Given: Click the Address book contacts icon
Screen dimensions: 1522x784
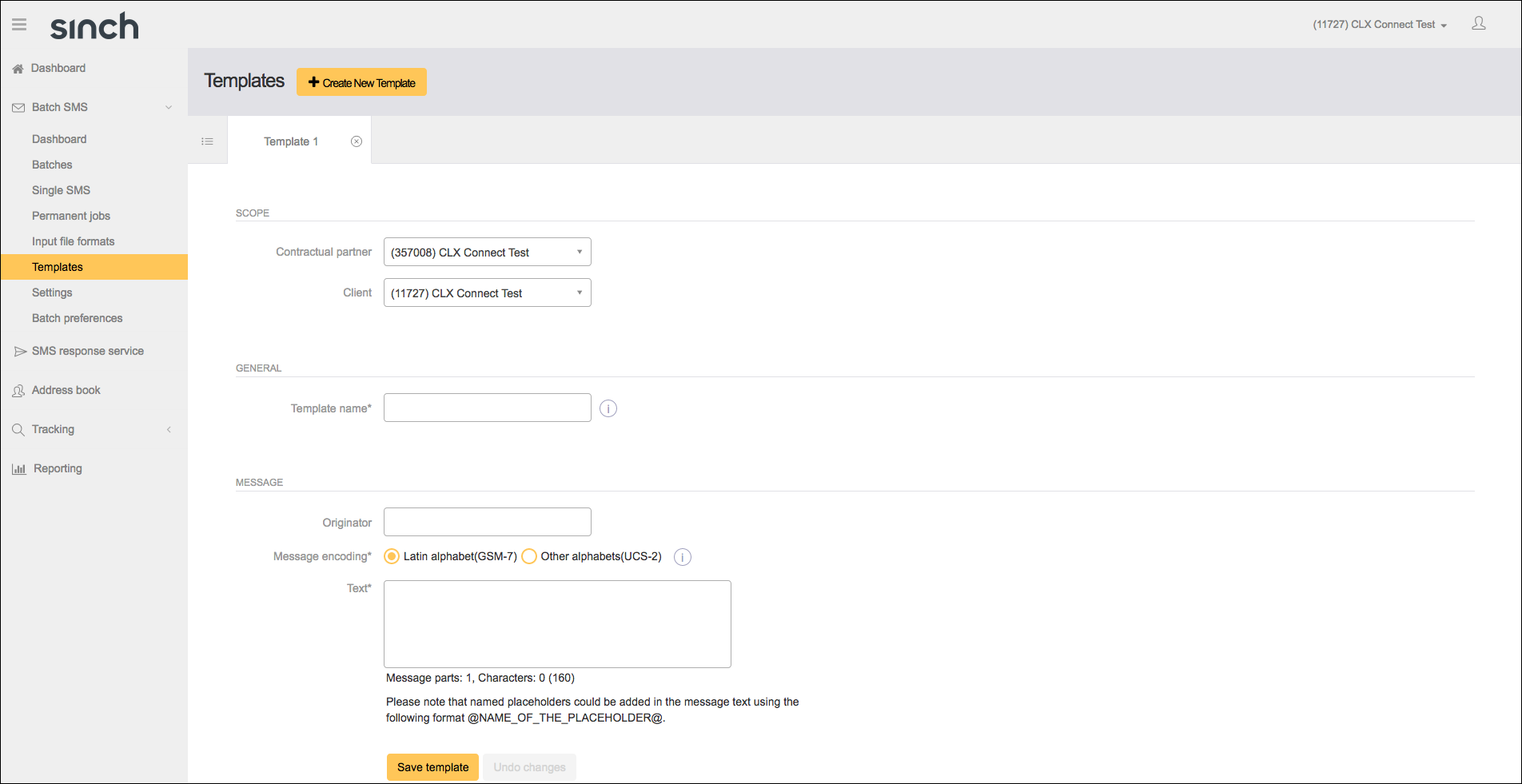Looking at the screenshot, I should [x=18, y=390].
